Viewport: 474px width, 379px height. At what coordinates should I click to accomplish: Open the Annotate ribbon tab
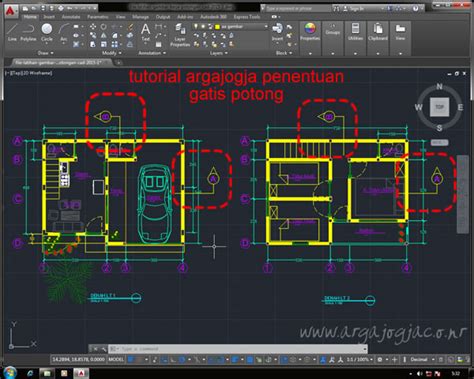71,17
